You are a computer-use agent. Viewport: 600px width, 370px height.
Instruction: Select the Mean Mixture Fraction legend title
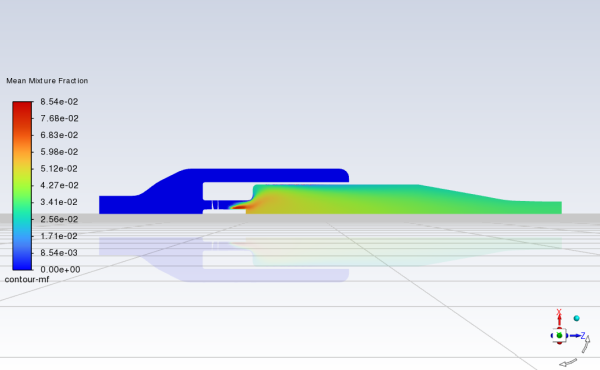click(x=47, y=81)
